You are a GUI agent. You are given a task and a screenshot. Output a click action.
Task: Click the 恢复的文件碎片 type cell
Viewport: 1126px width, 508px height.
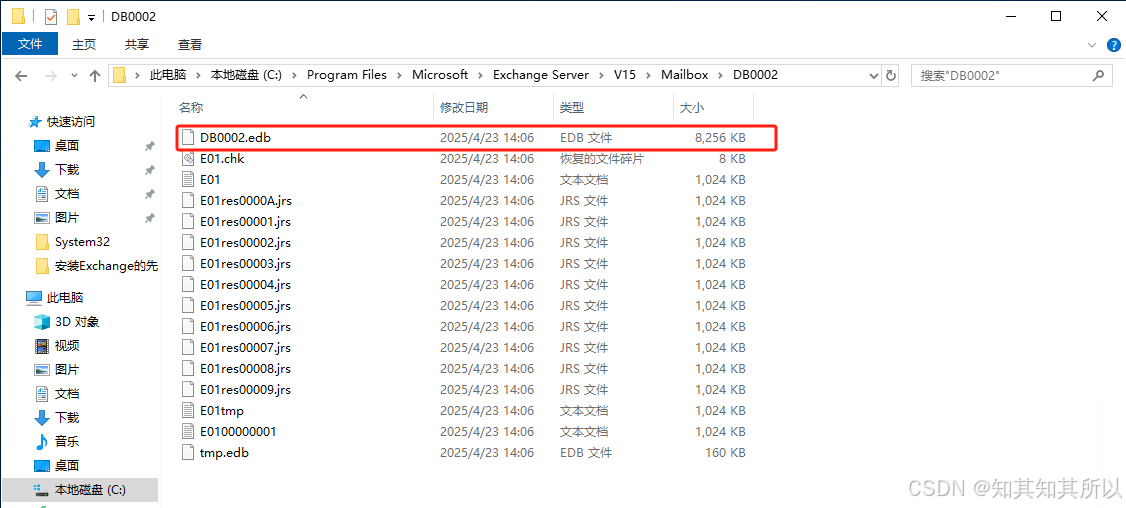(x=602, y=159)
